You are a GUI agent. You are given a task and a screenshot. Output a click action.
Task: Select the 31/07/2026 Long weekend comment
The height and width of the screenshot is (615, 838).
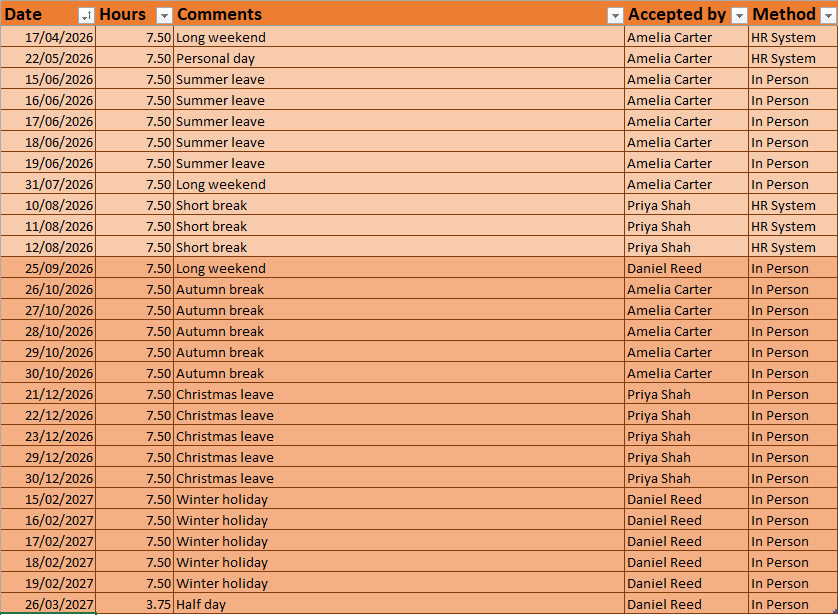[x=399, y=184]
